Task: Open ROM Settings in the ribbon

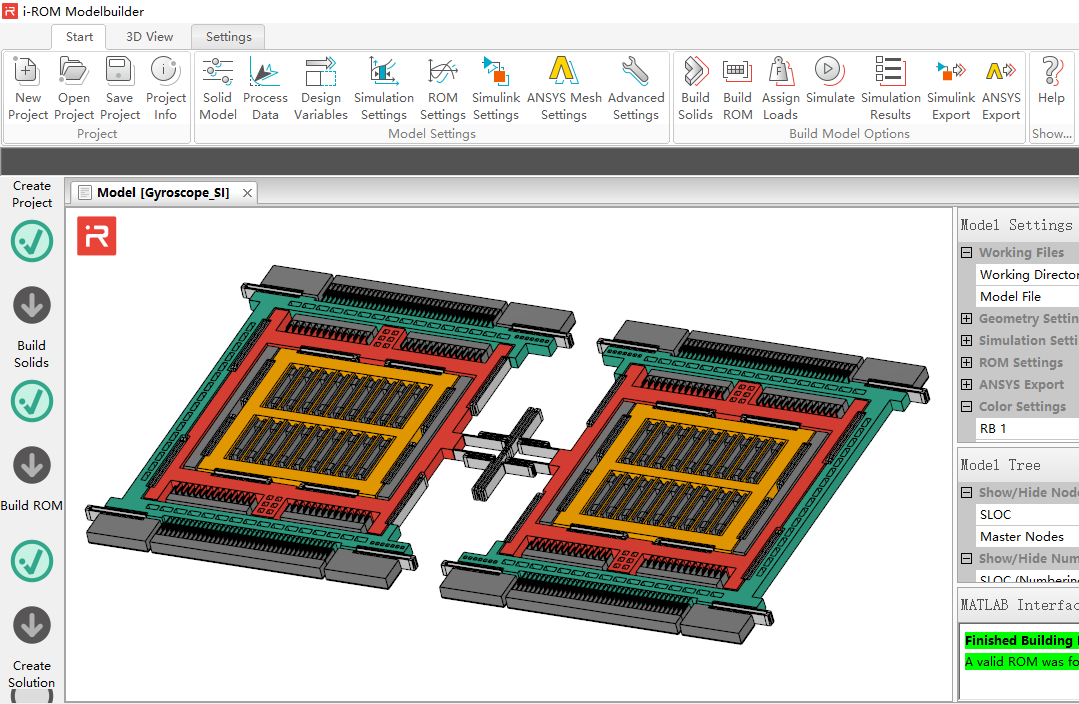Action: (x=442, y=88)
